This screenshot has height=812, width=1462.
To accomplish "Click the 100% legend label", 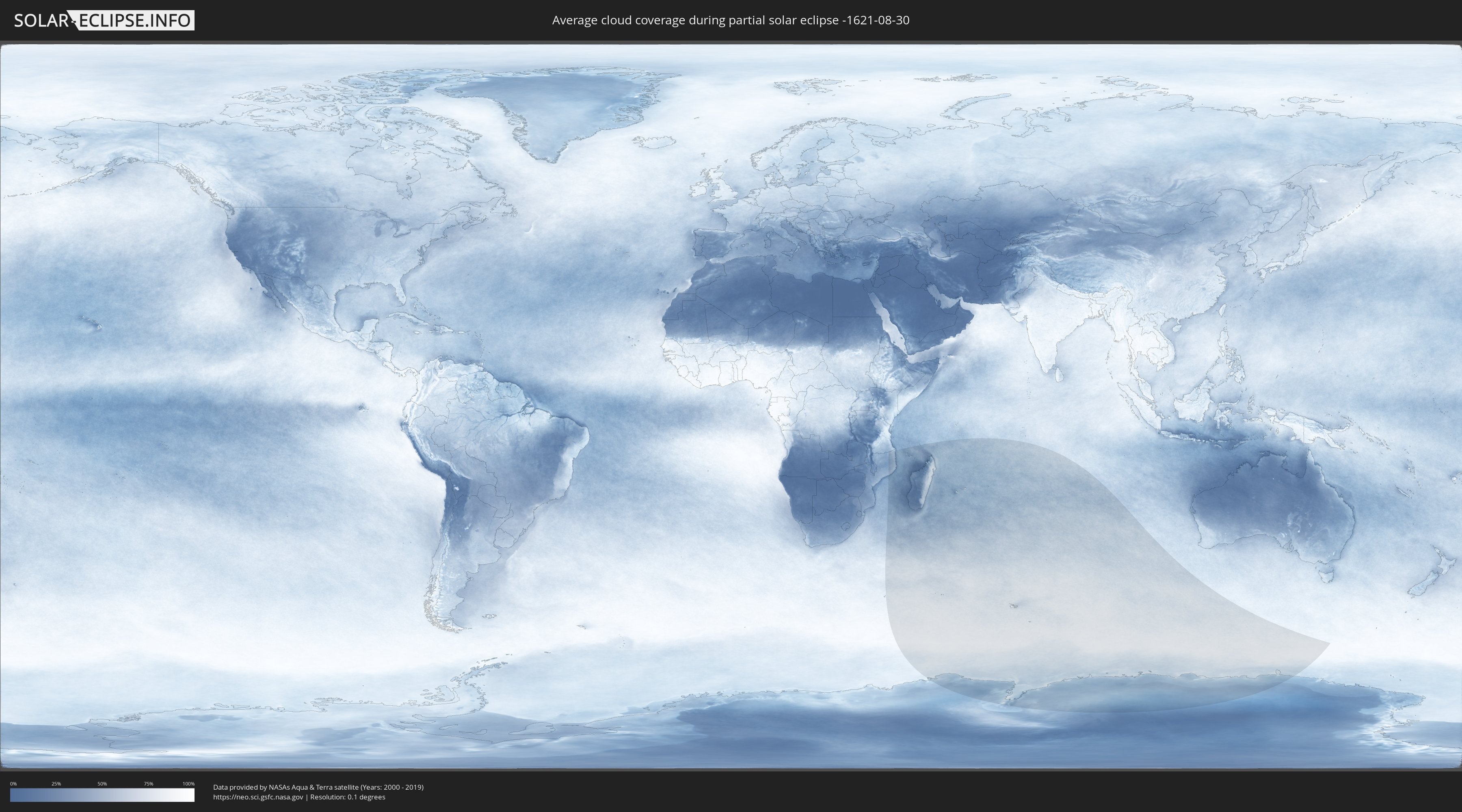I will [188, 784].
